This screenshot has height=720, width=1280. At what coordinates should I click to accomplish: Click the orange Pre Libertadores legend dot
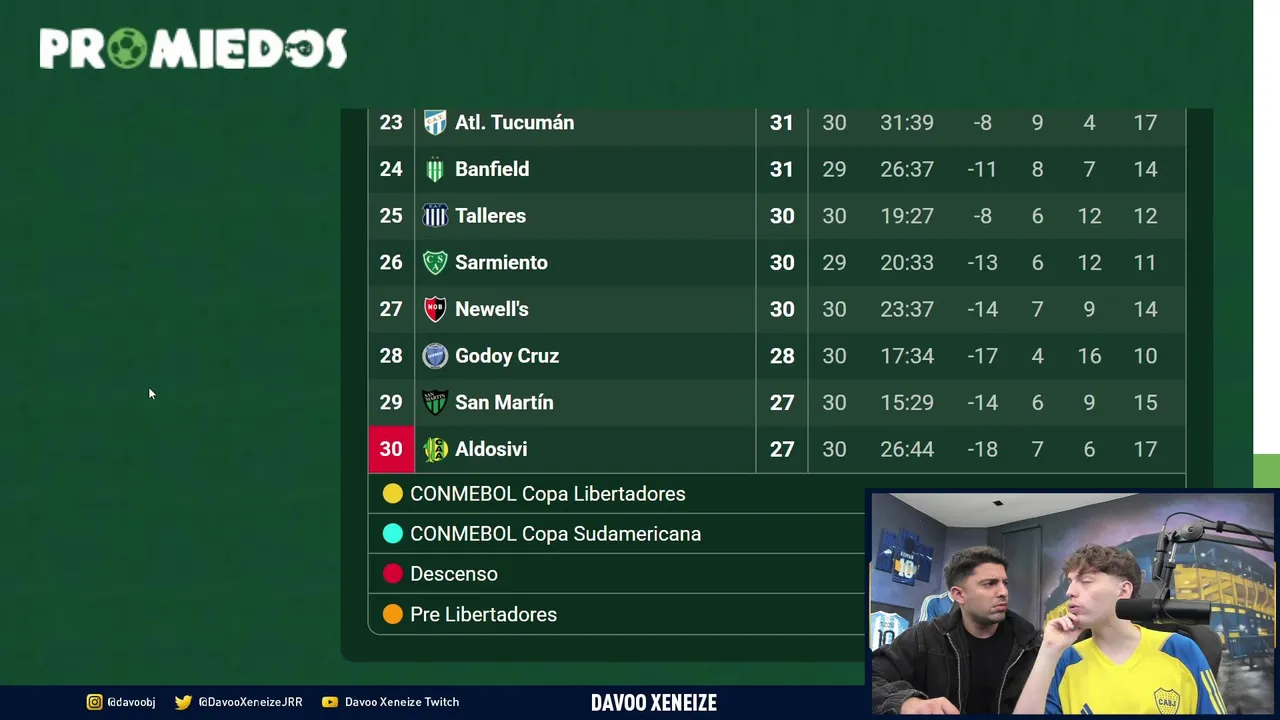393,615
